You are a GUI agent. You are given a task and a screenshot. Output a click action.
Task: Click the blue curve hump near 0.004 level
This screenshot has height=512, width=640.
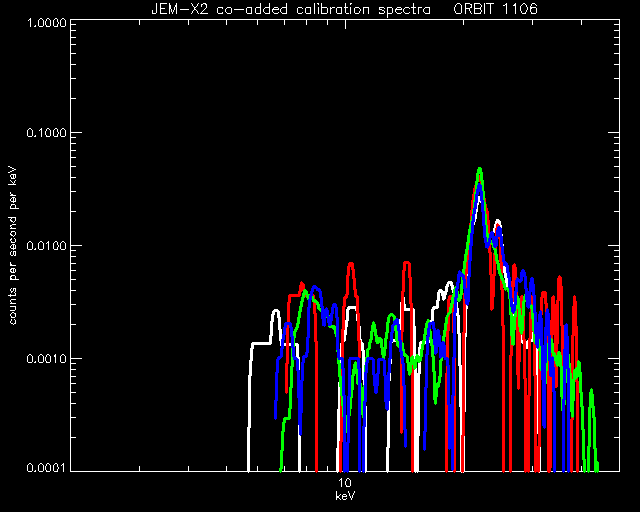pyautogui.click(x=315, y=288)
